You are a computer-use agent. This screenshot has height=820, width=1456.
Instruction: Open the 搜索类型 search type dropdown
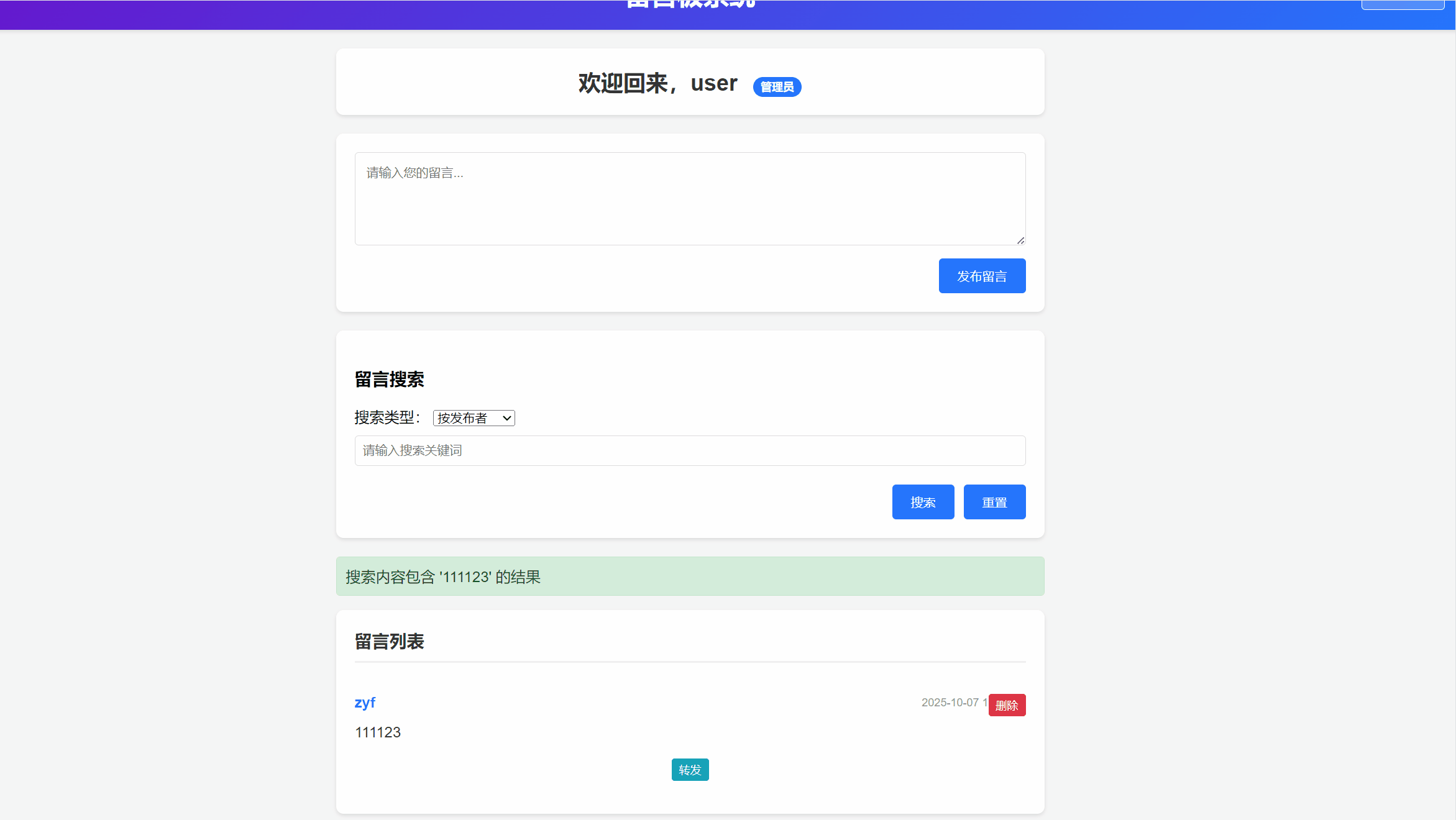(473, 418)
